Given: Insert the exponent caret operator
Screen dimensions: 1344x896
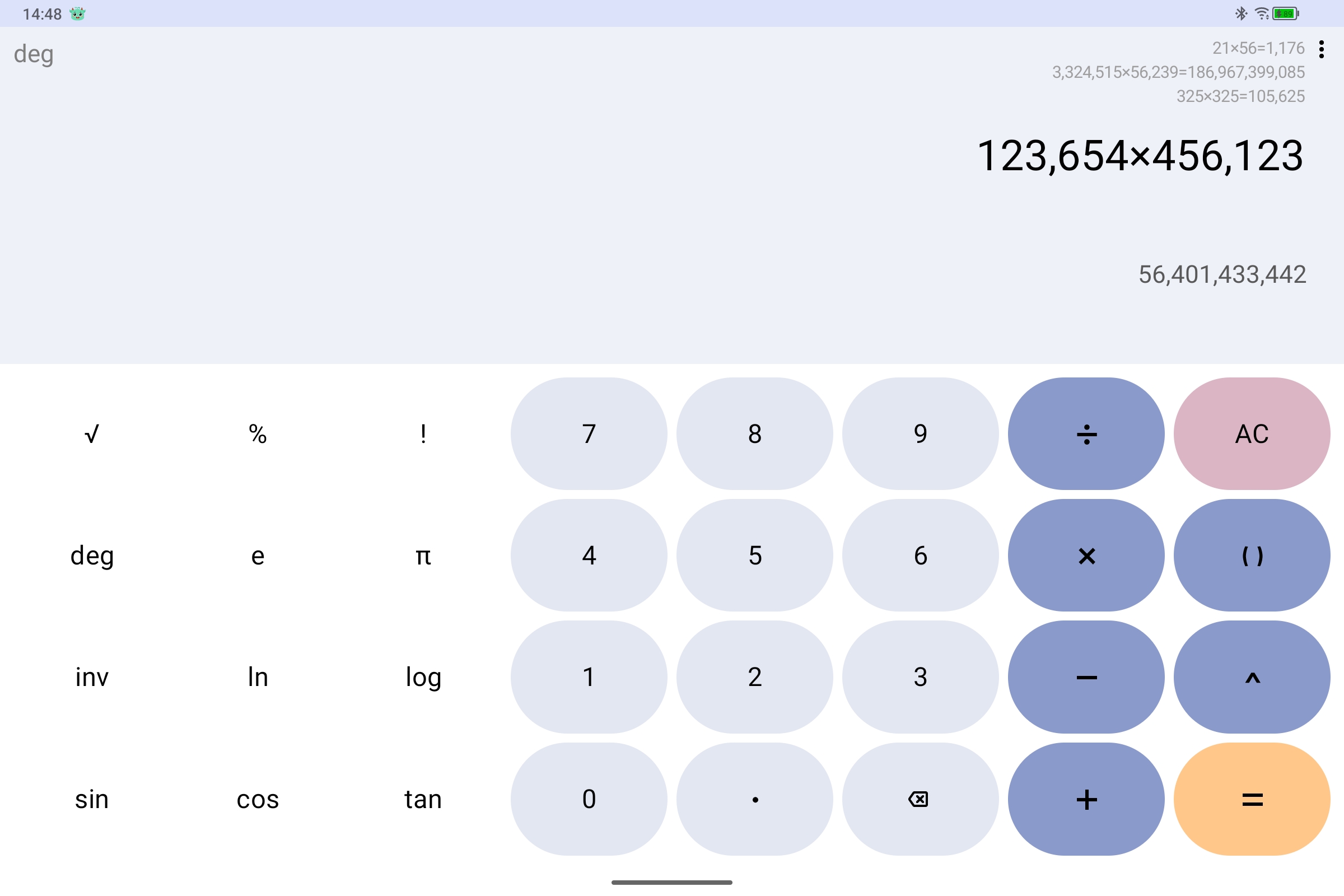Looking at the screenshot, I should pos(1252,677).
